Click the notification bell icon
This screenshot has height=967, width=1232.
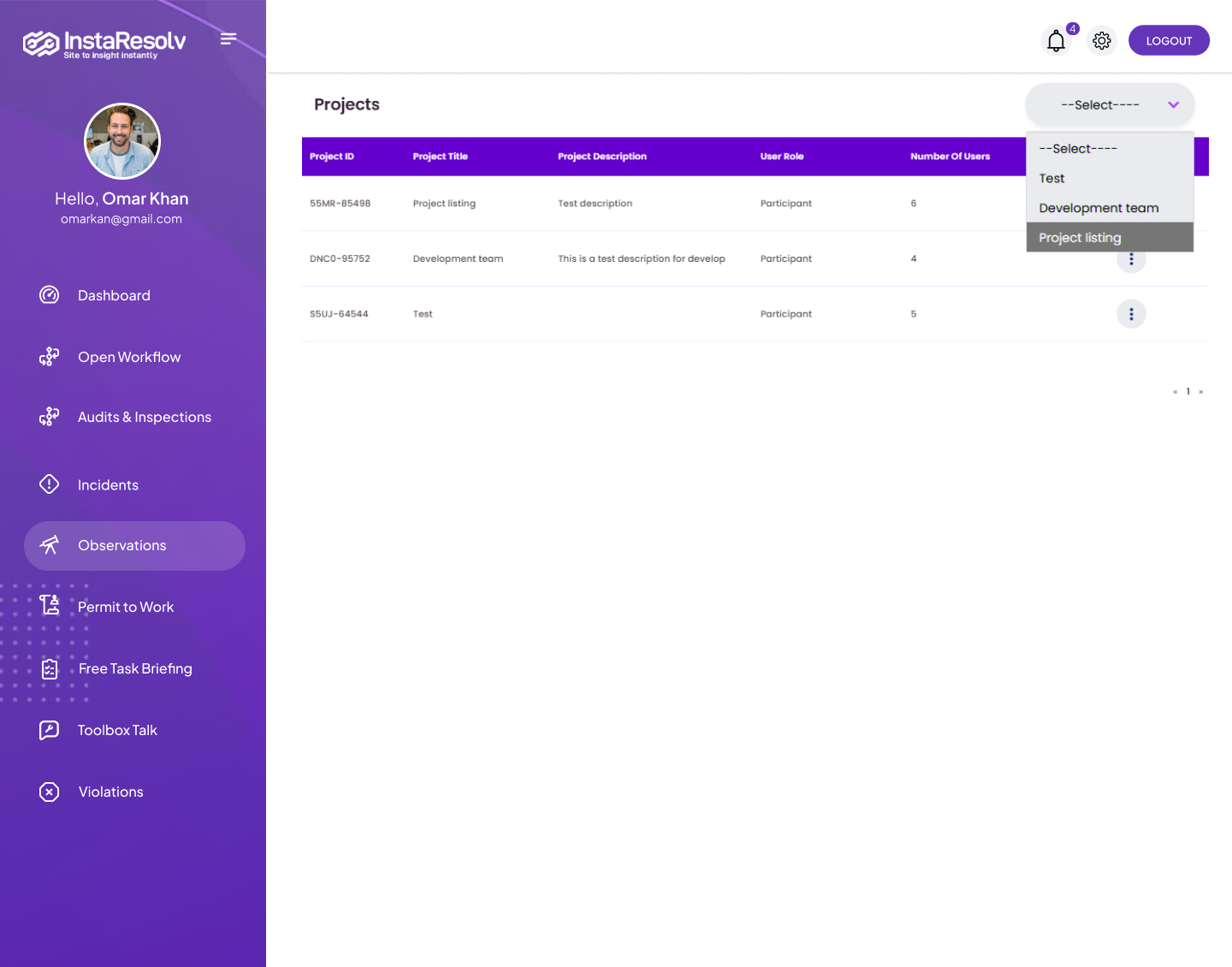tap(1056, 41)
